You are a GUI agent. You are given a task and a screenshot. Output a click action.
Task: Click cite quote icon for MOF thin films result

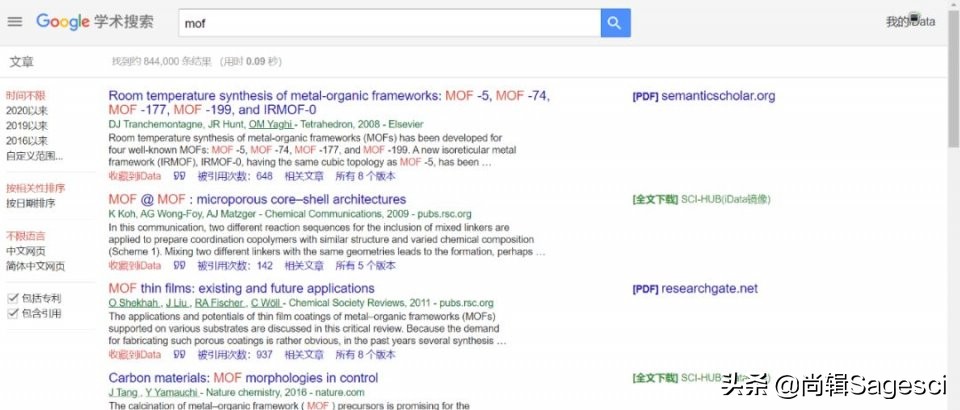[x=179, y=355]
